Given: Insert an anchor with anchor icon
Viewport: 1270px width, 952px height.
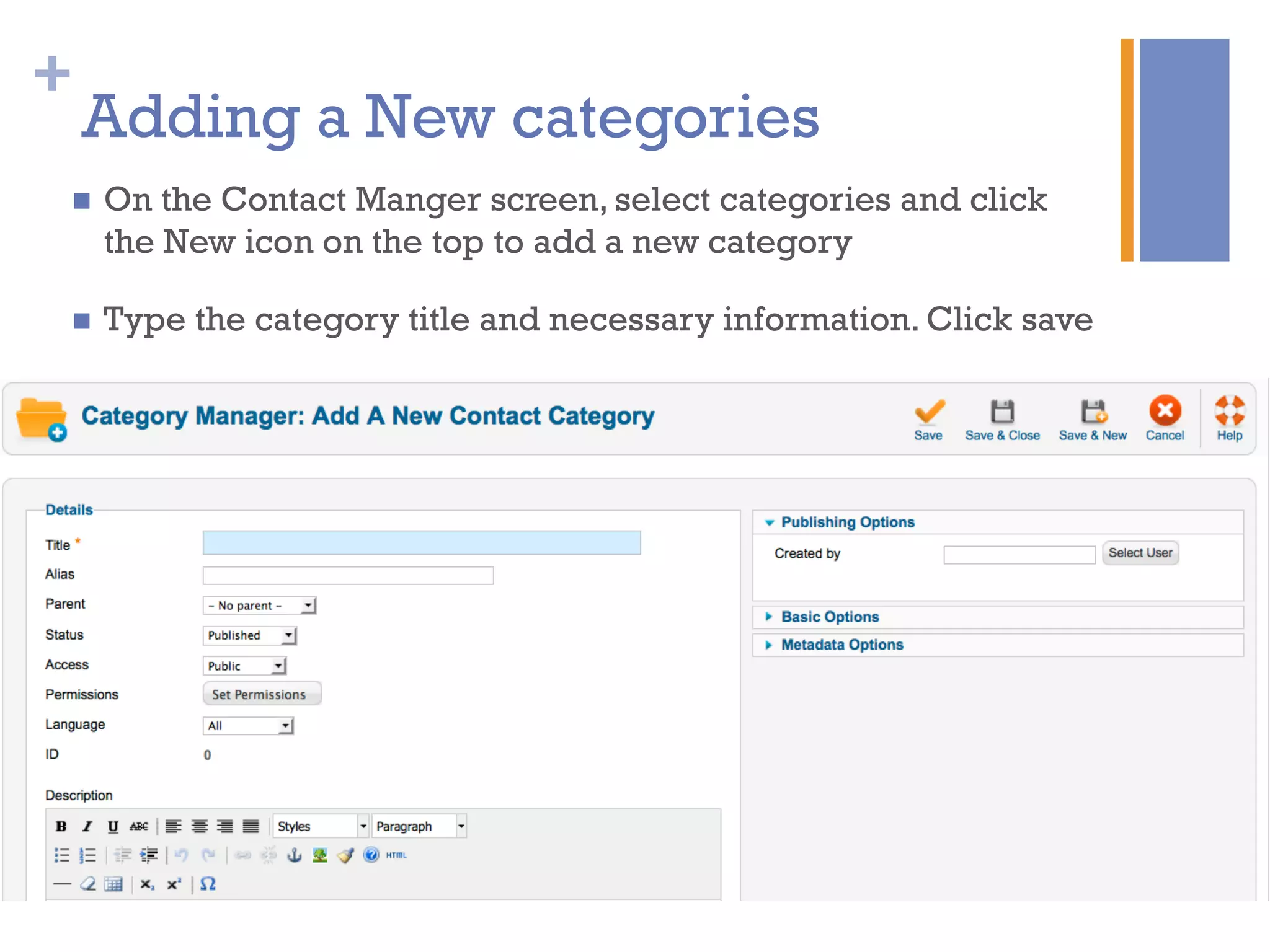Looking at the screenshot, I should tap(294, 855).
